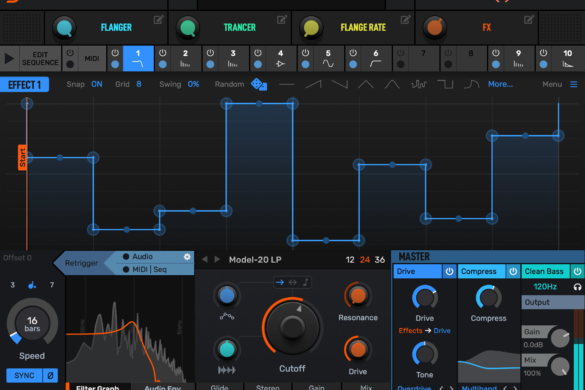Viewport: 585px width, 390px height.
Task: Select the flat line shape preset
Action: pos(287,84)
